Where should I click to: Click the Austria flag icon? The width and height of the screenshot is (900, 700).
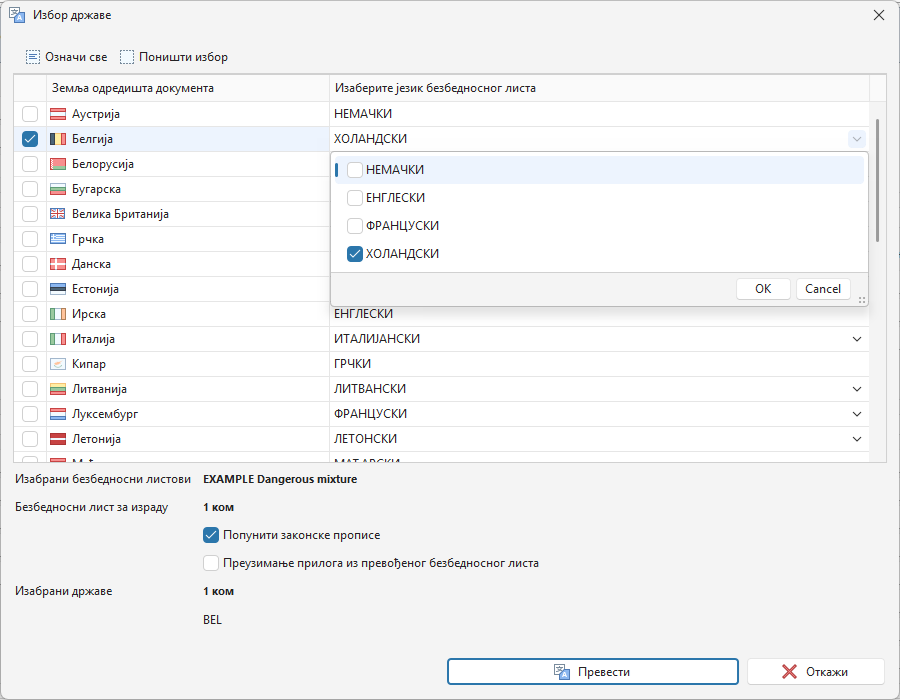58,114
